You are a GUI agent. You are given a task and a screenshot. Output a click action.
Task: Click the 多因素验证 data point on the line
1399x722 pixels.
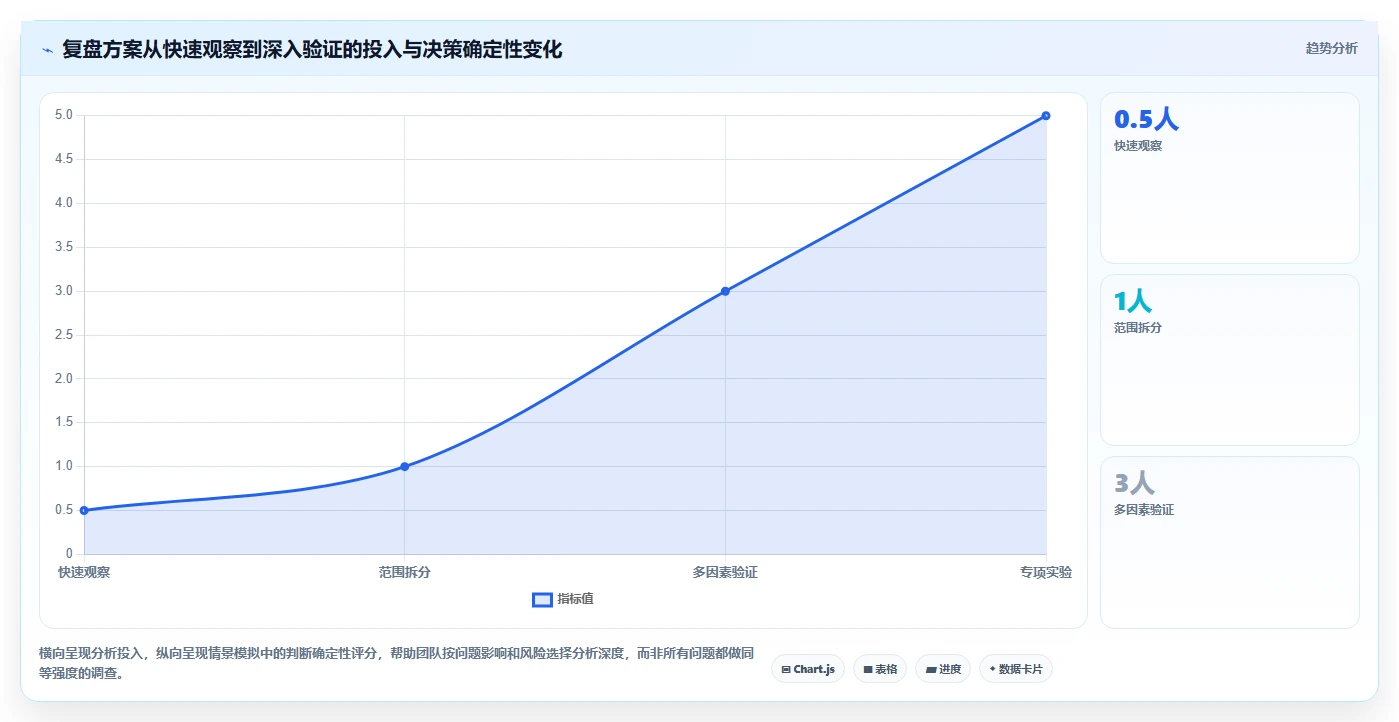click(725, 291)
